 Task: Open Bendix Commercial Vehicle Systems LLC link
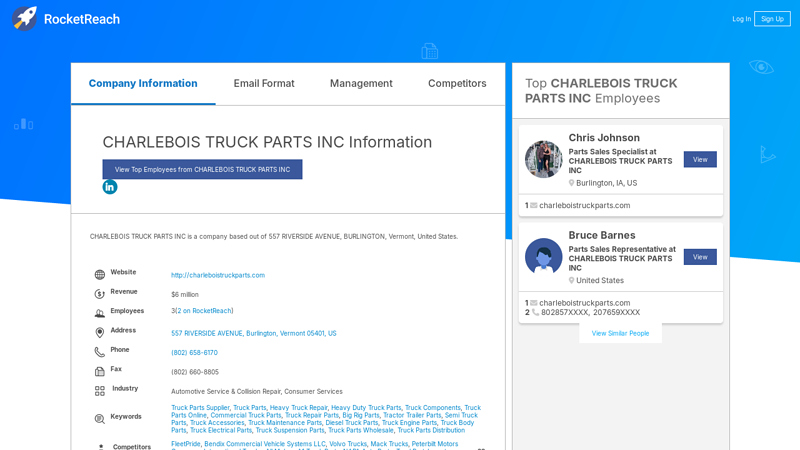(x=265, y=444)
